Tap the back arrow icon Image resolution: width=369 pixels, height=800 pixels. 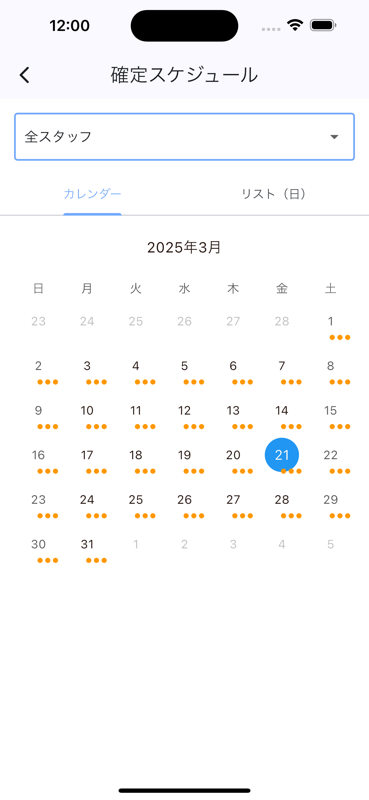[x=24, y=75]
